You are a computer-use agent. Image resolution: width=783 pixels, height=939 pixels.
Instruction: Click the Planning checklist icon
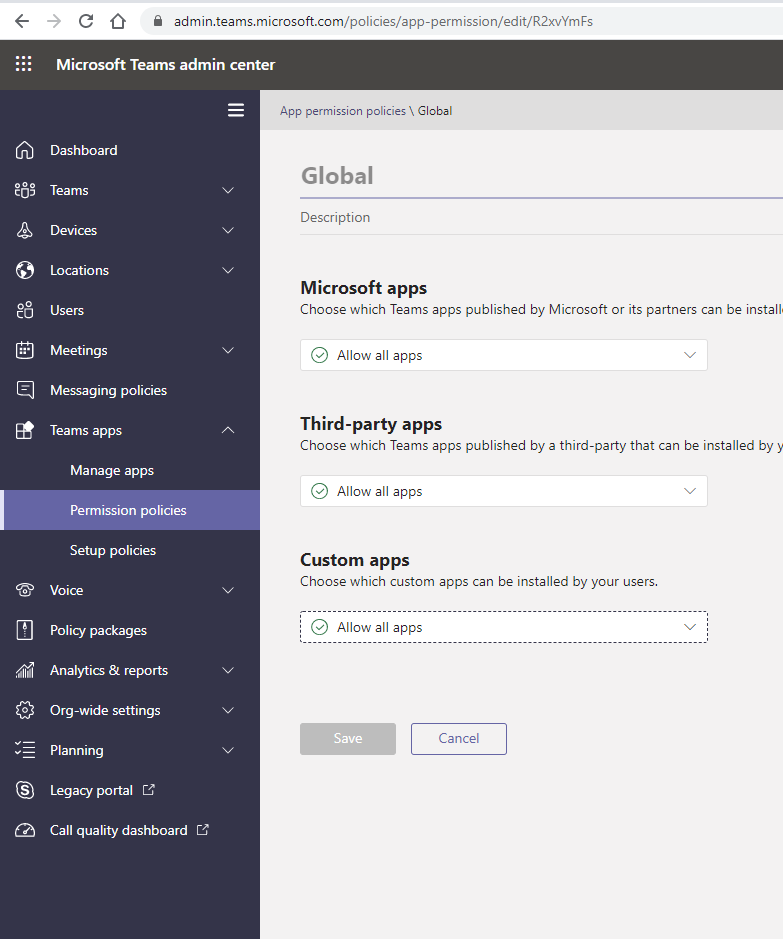(25, 750)
